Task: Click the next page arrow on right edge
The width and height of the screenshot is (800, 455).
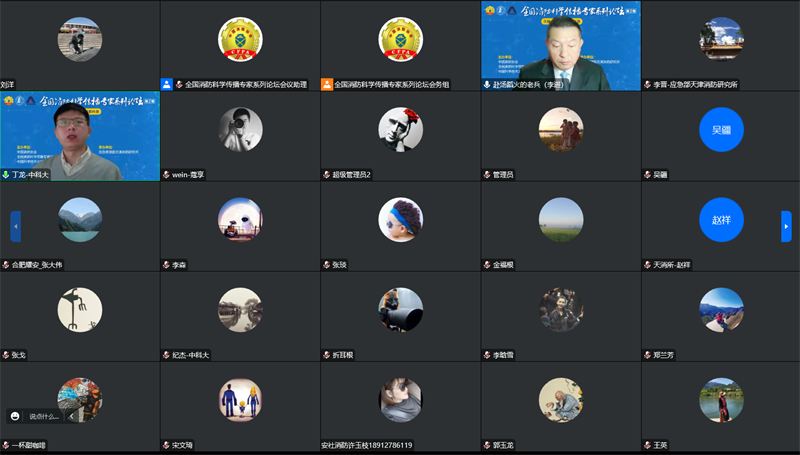Action: pos(785,226)
